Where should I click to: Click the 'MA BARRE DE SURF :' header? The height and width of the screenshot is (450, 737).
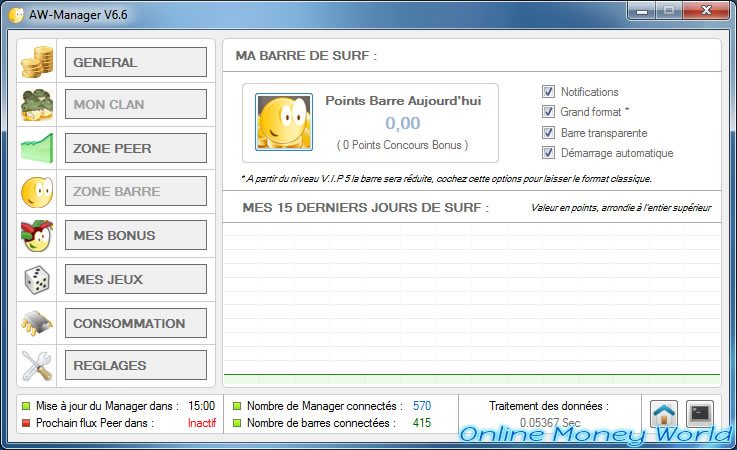tap(306, 55)
